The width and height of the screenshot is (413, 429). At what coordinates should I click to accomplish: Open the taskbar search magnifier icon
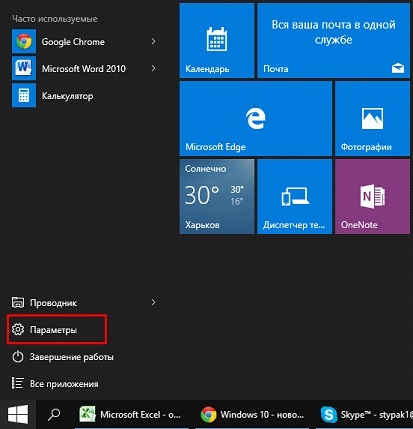(54, 414)
